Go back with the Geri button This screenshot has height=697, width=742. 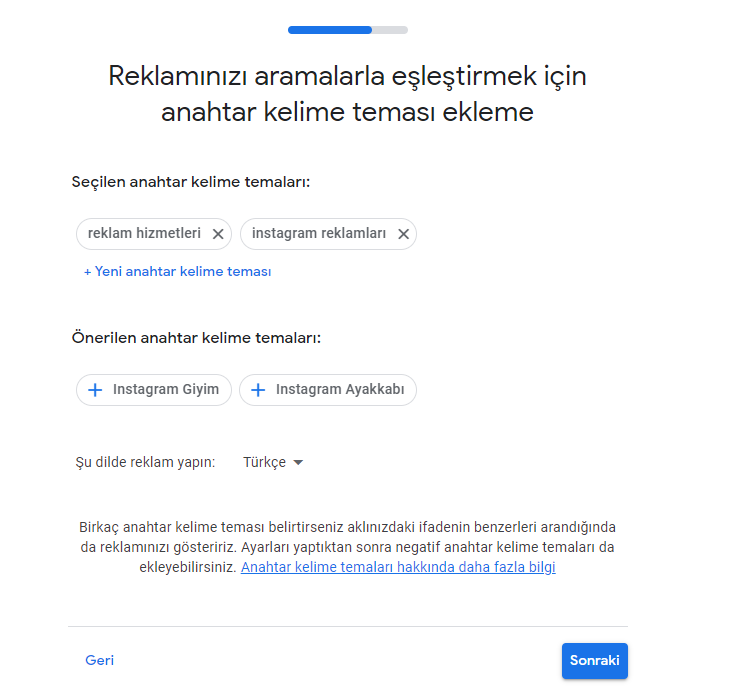99,660
